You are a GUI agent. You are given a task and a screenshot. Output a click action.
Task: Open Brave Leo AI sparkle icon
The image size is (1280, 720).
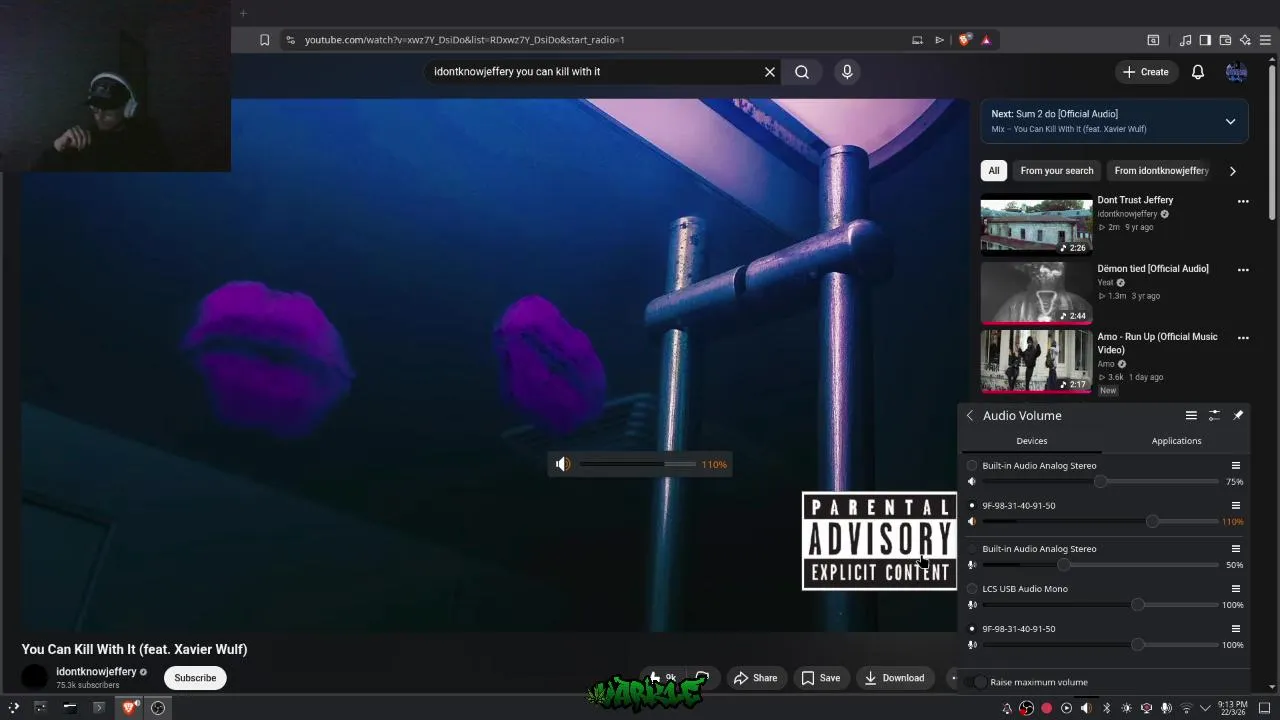[x=1245, y=40]
